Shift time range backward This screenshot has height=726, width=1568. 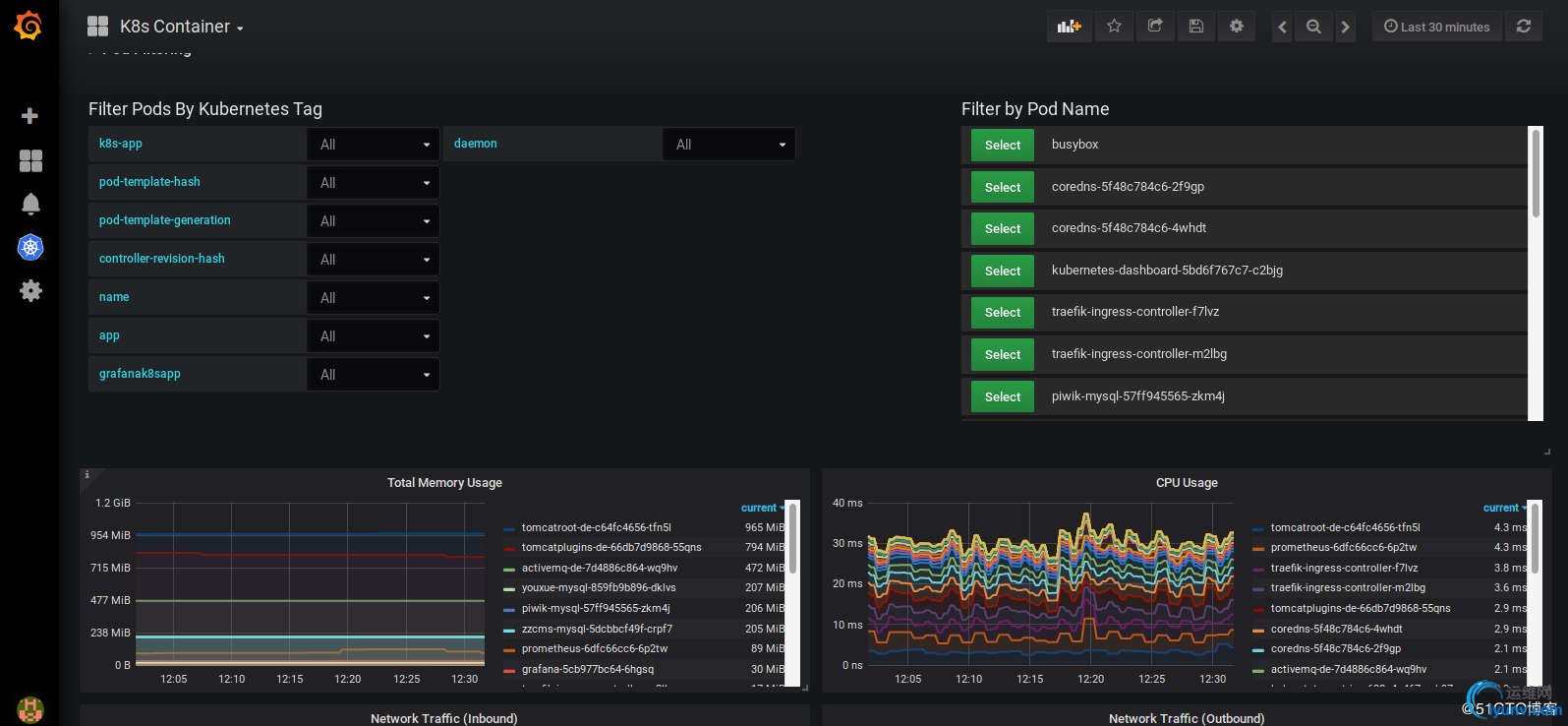click(1282, 28)
